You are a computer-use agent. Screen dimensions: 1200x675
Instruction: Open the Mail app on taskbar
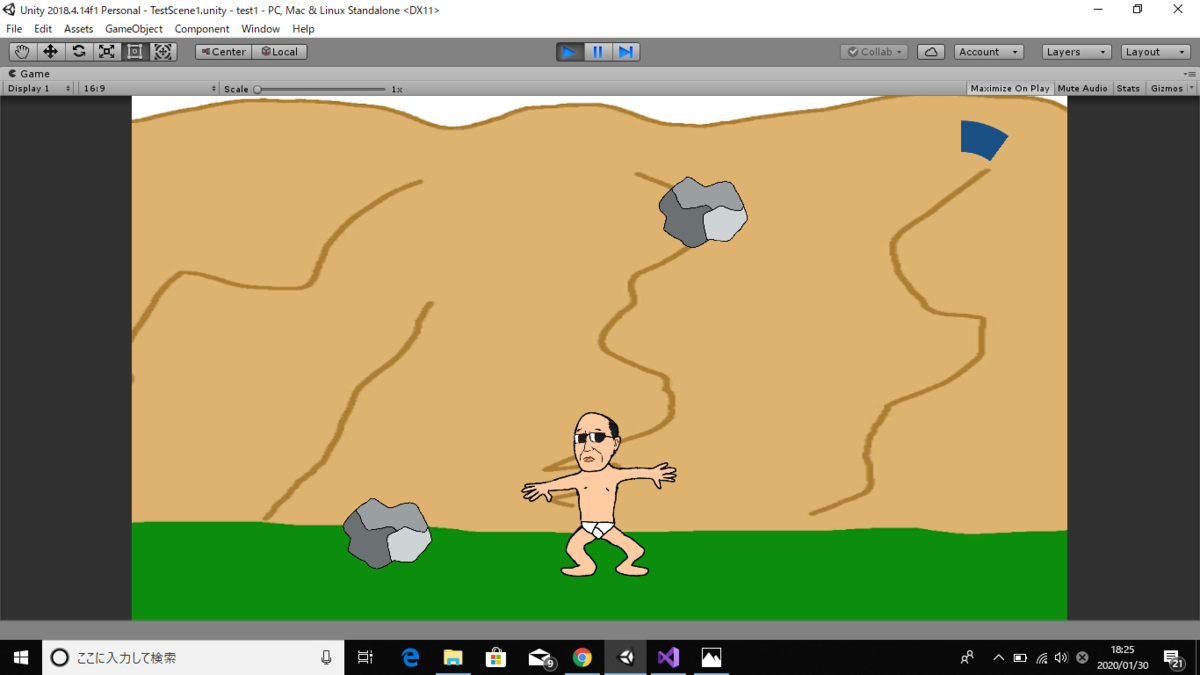coord(540,657)
